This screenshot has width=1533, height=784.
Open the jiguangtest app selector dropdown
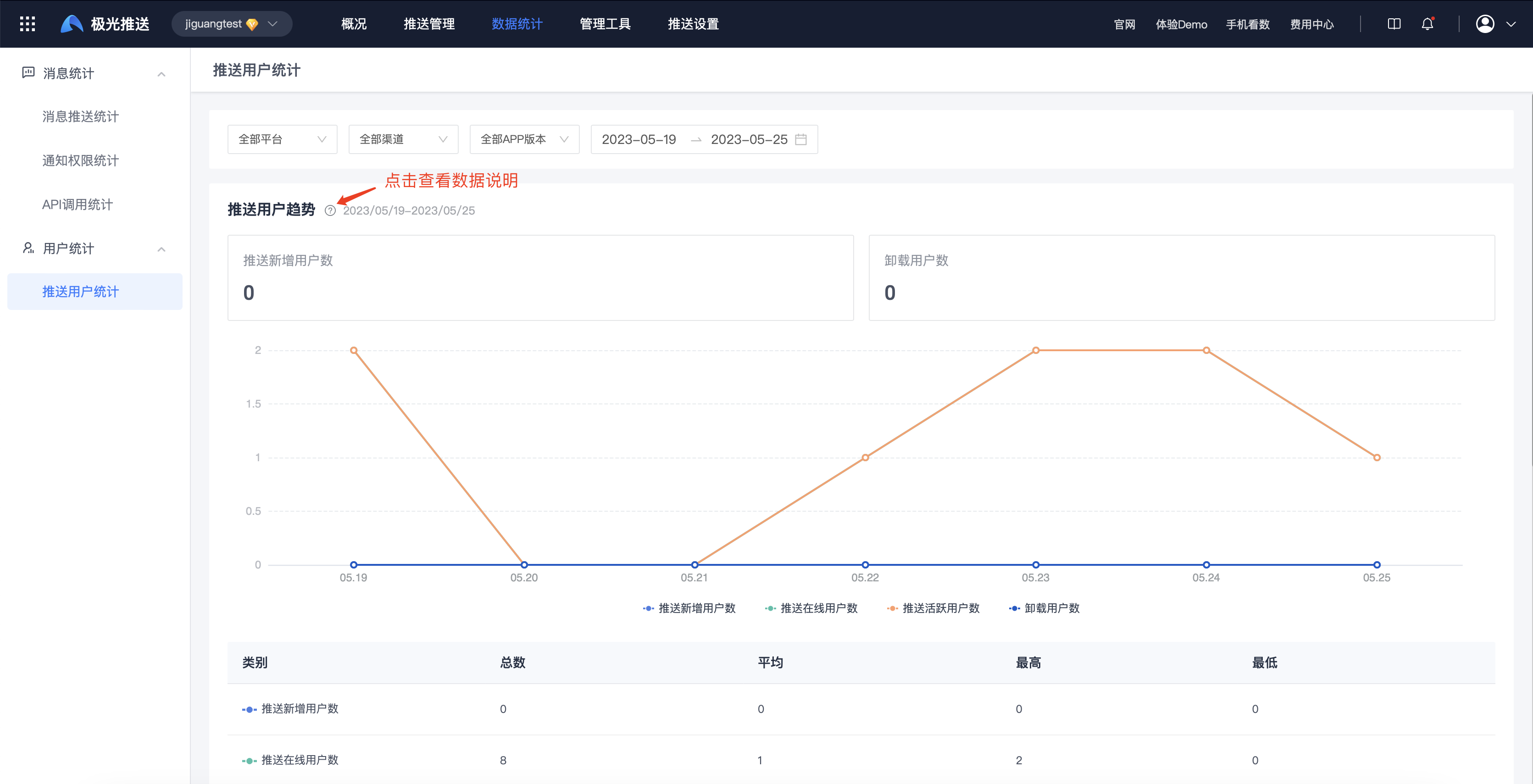coord(232,24)
